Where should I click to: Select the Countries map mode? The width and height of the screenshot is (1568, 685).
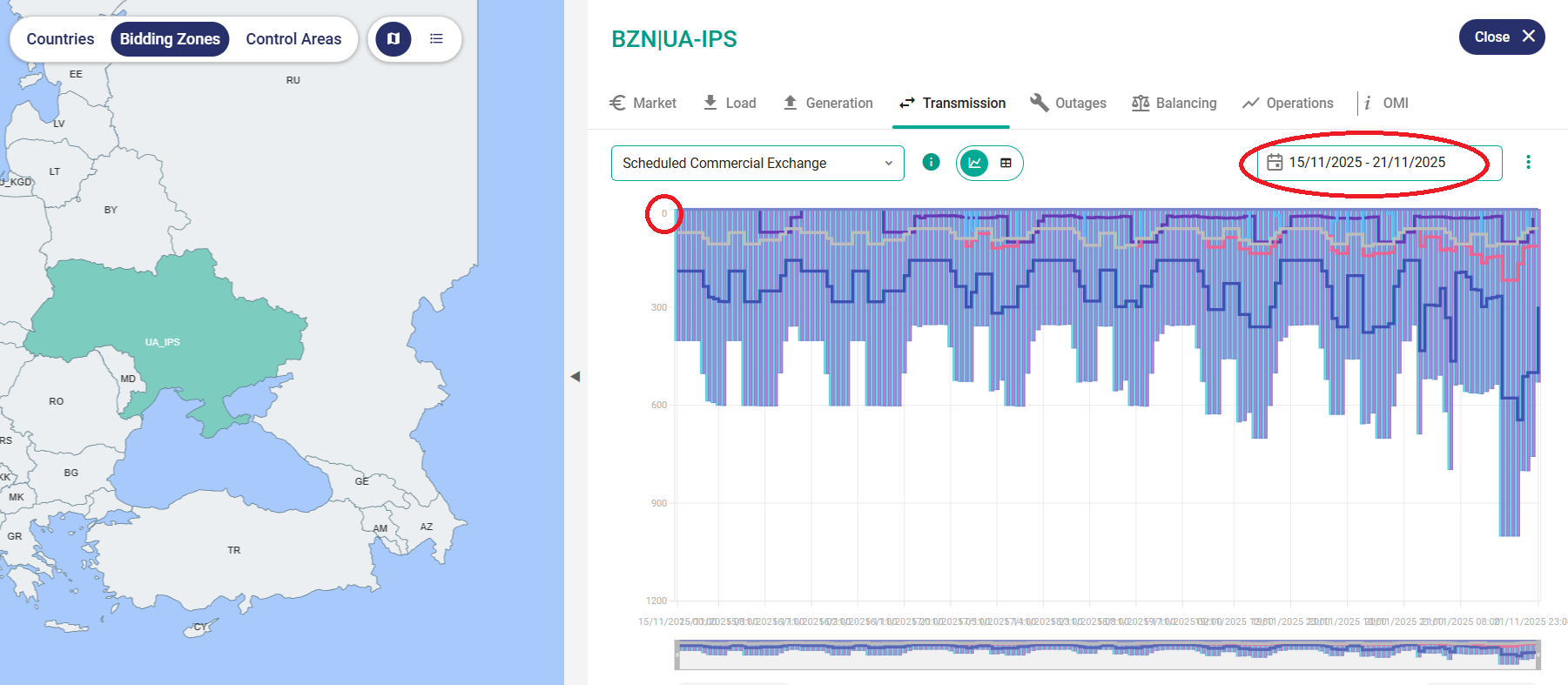(x=60, y=39)
